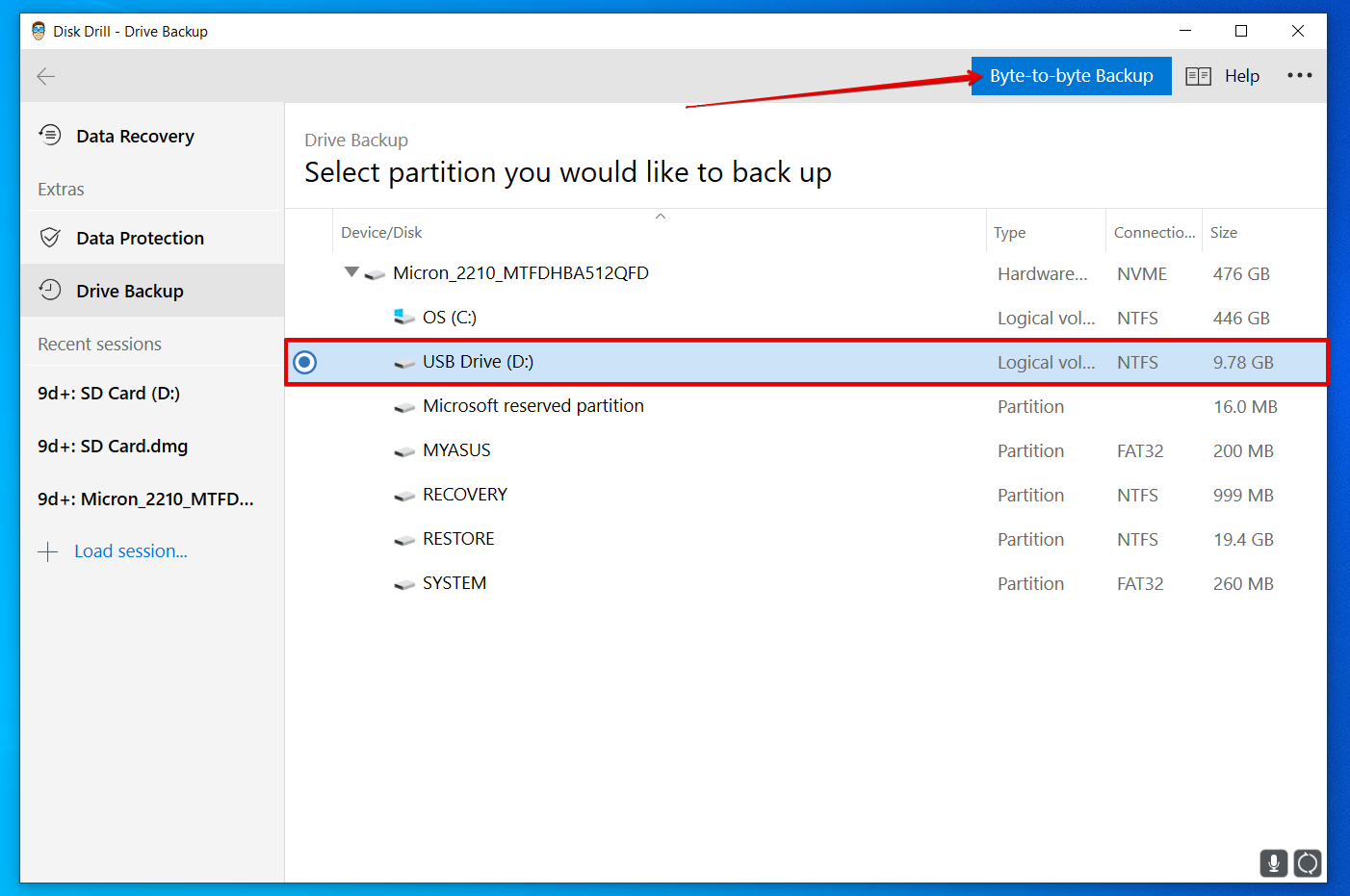The image size is (1350, 896).
Task: Sort by the Type column header
Action: coord(1009,233)
